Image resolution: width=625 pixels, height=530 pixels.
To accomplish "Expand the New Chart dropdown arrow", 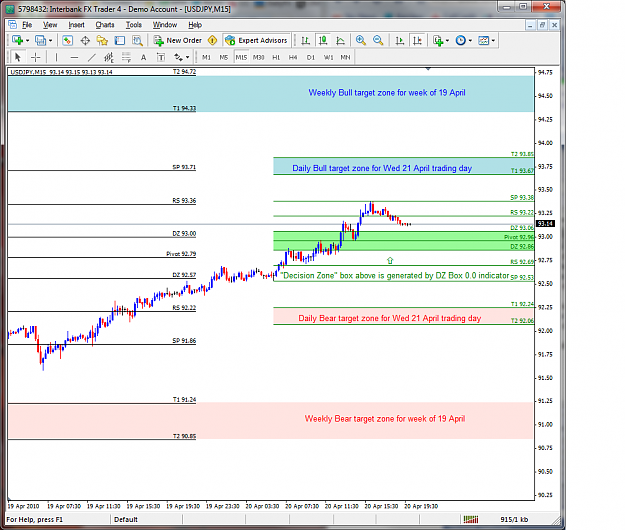I will [x=27, y=41].
